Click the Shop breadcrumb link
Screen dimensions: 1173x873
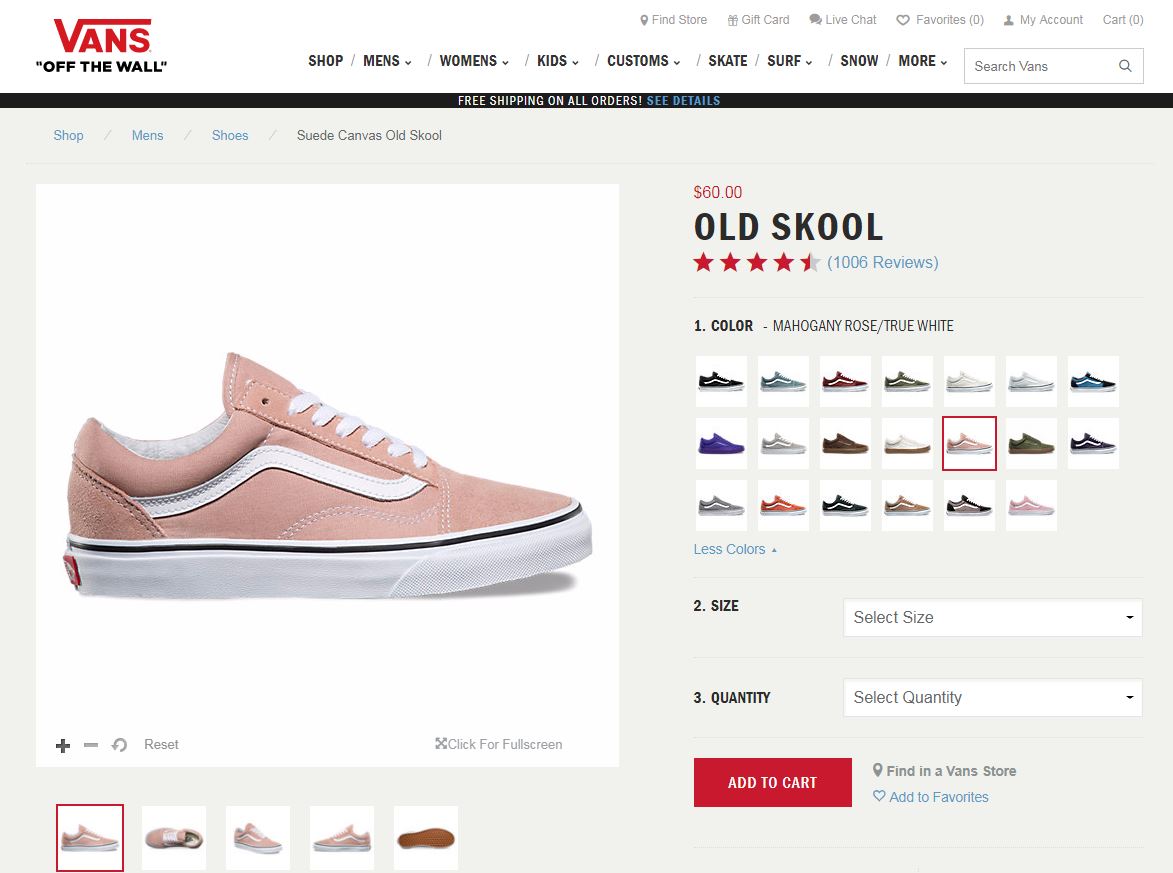coord(68,135)
